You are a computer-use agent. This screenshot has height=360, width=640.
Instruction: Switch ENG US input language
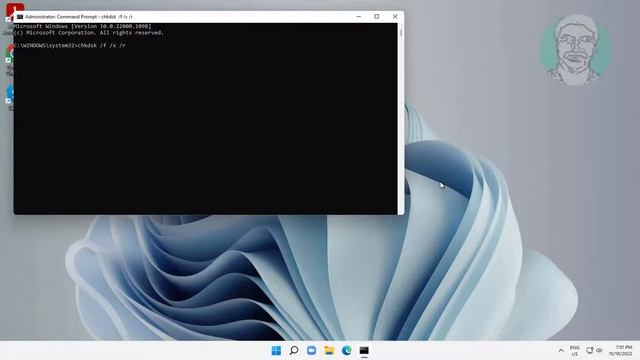[x=575, y=351]
